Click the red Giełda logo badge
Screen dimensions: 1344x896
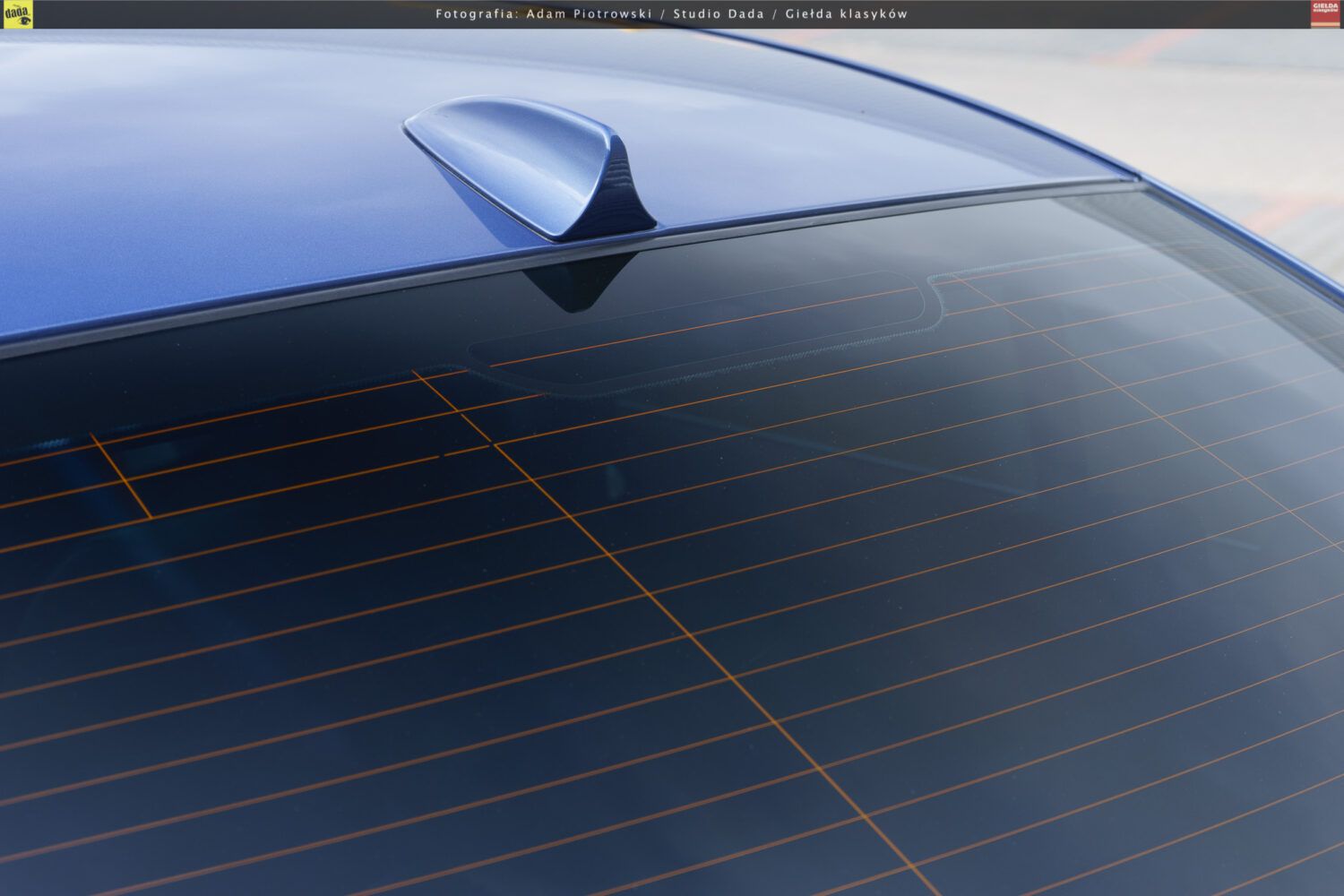1325,14
